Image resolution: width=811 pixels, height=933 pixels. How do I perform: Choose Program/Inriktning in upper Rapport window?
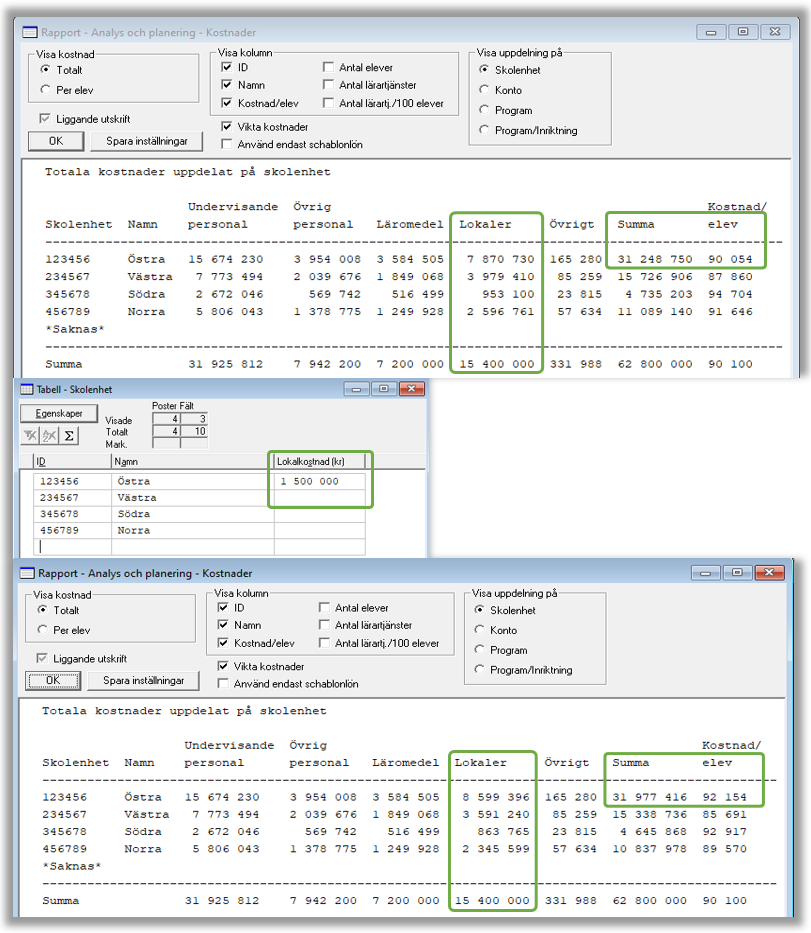click(x=484, y=130)
